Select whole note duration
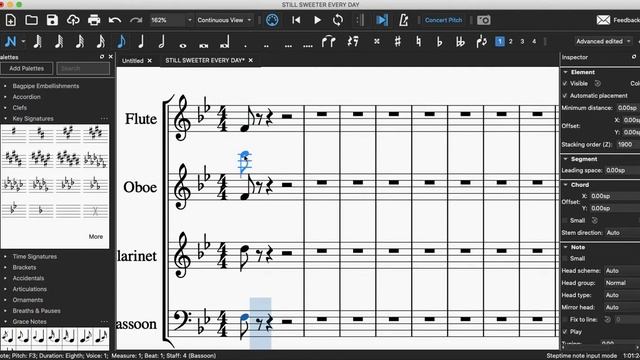 coord(183,45)
